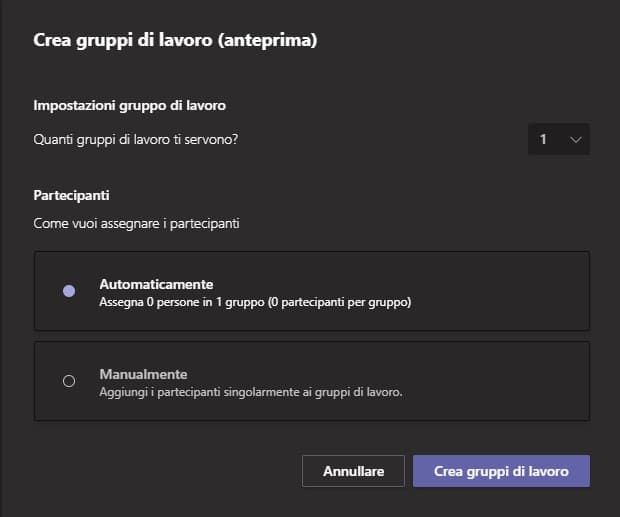Screen dimensions: 620x517
Task: Click the number 1 in room count selector
Action: tap(543, 139)
